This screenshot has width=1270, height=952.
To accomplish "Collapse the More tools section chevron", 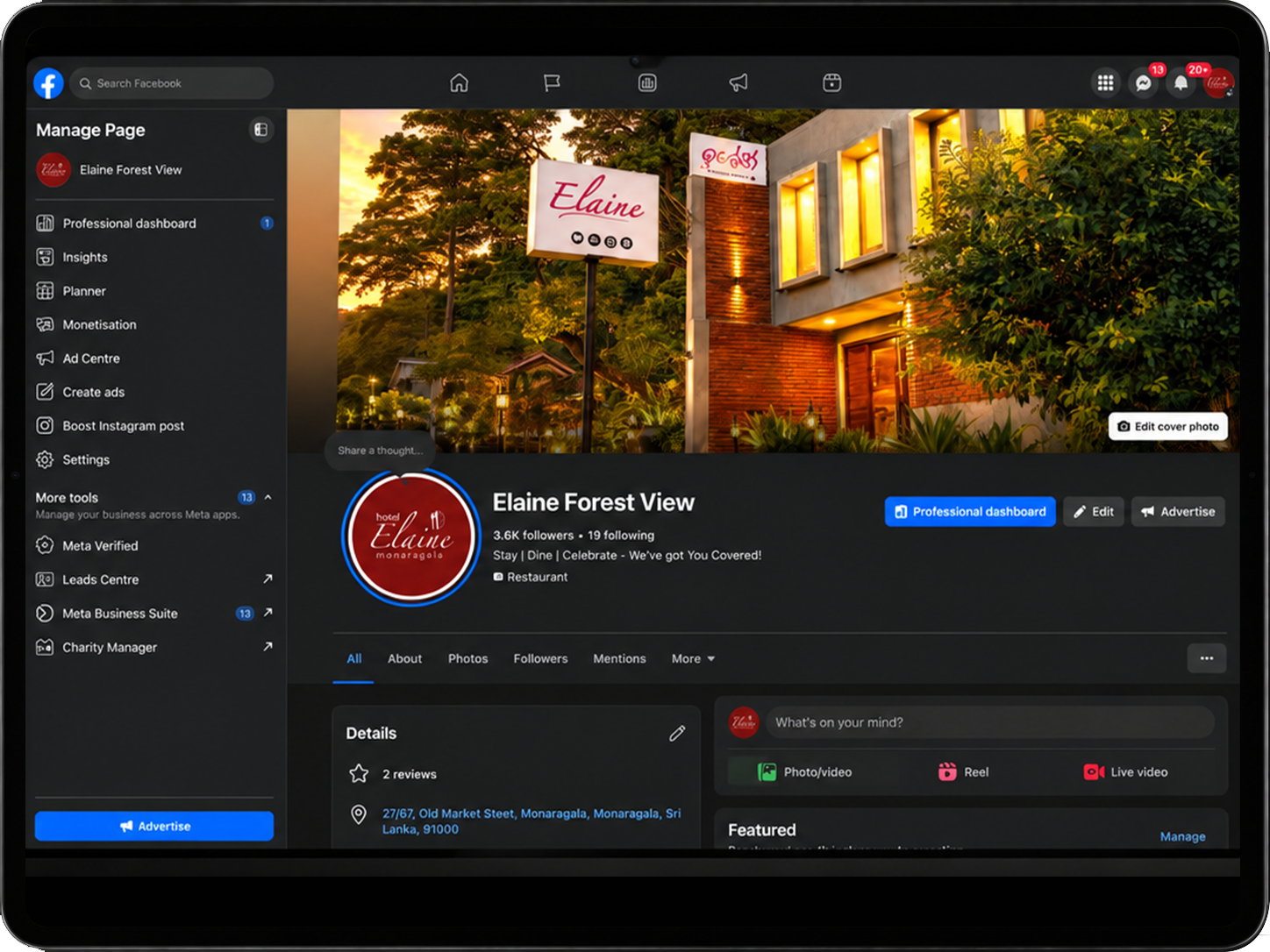I will [268, 497].
